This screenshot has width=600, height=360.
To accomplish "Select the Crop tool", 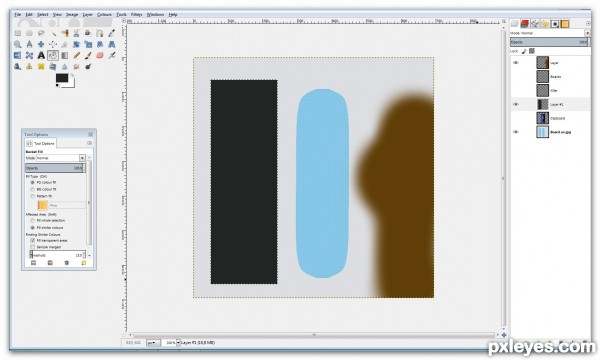I will 65,44.
